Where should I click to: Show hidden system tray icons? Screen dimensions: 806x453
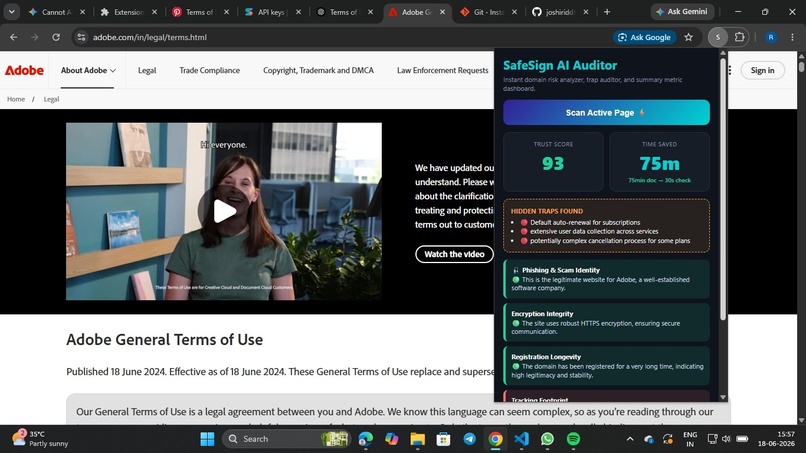coord(630,439)
